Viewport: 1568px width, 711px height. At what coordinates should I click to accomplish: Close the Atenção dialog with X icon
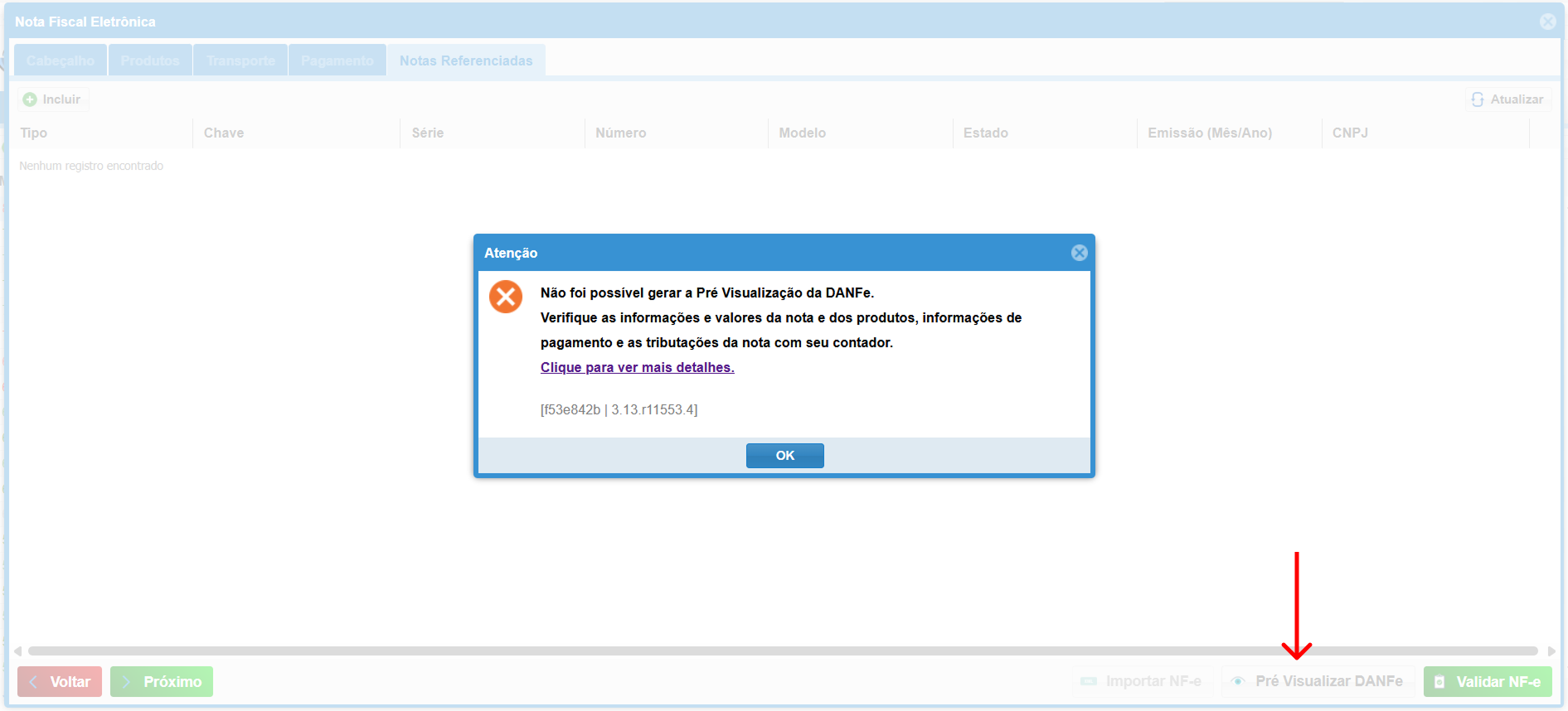tap(1079, 253)
